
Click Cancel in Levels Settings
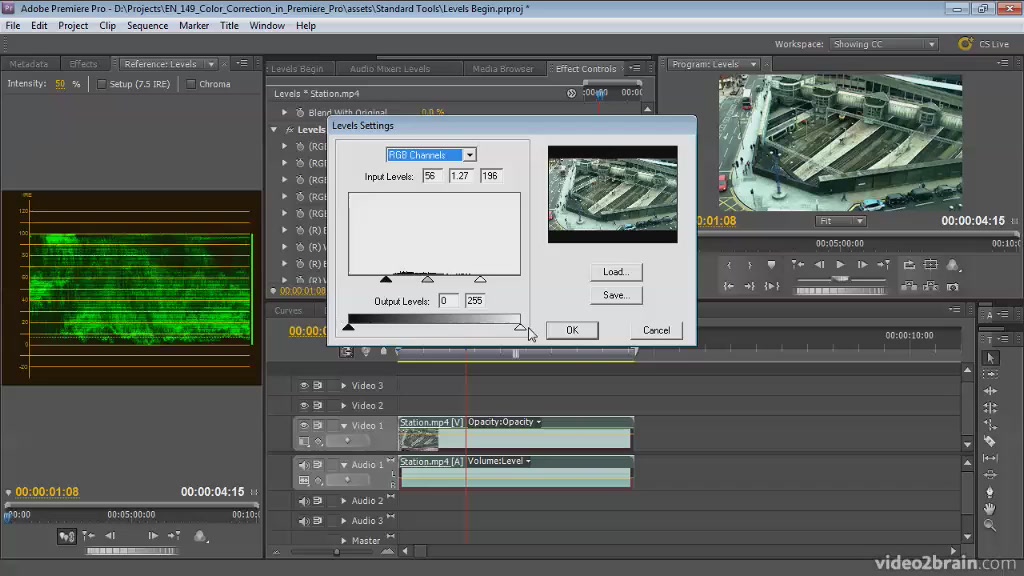pyautogui.click(x=656, y=330)
